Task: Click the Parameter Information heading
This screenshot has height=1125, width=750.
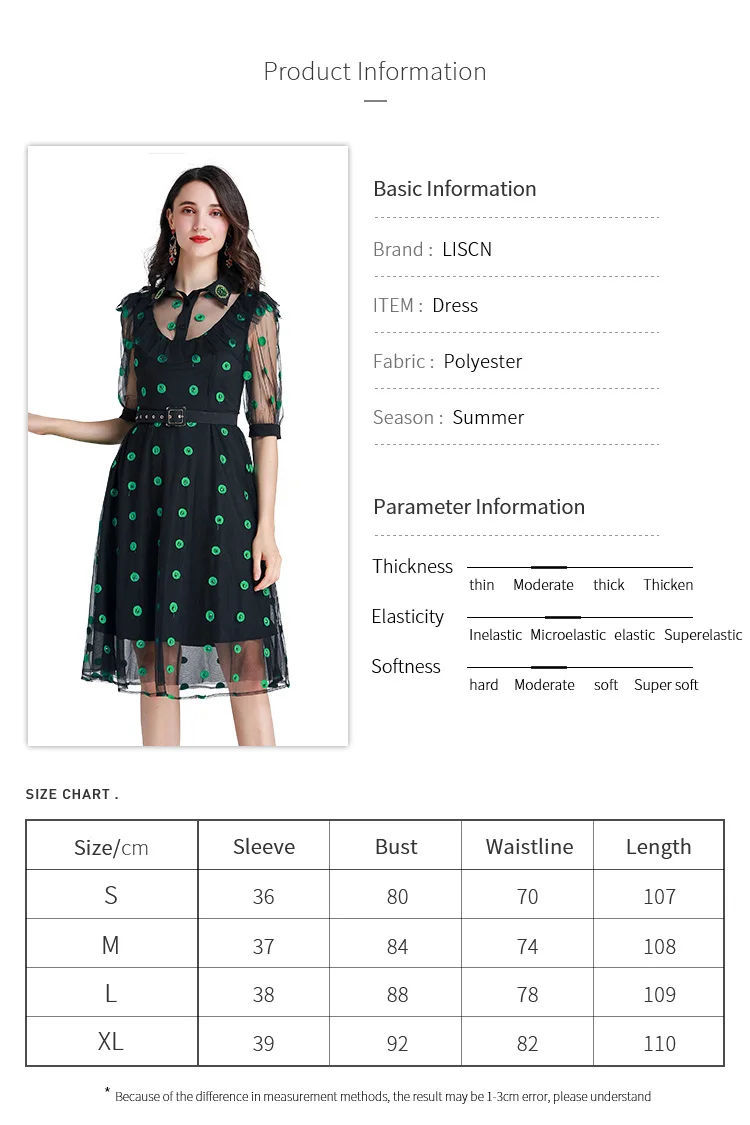Action: click(x=479, y=507)
